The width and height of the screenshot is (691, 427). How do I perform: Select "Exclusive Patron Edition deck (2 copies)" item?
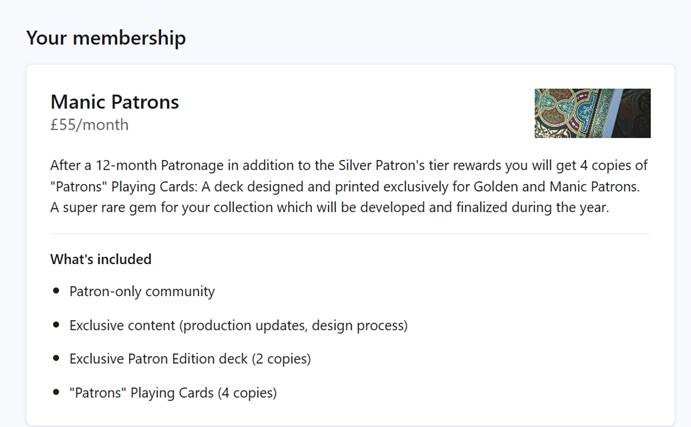coord(190,359)
